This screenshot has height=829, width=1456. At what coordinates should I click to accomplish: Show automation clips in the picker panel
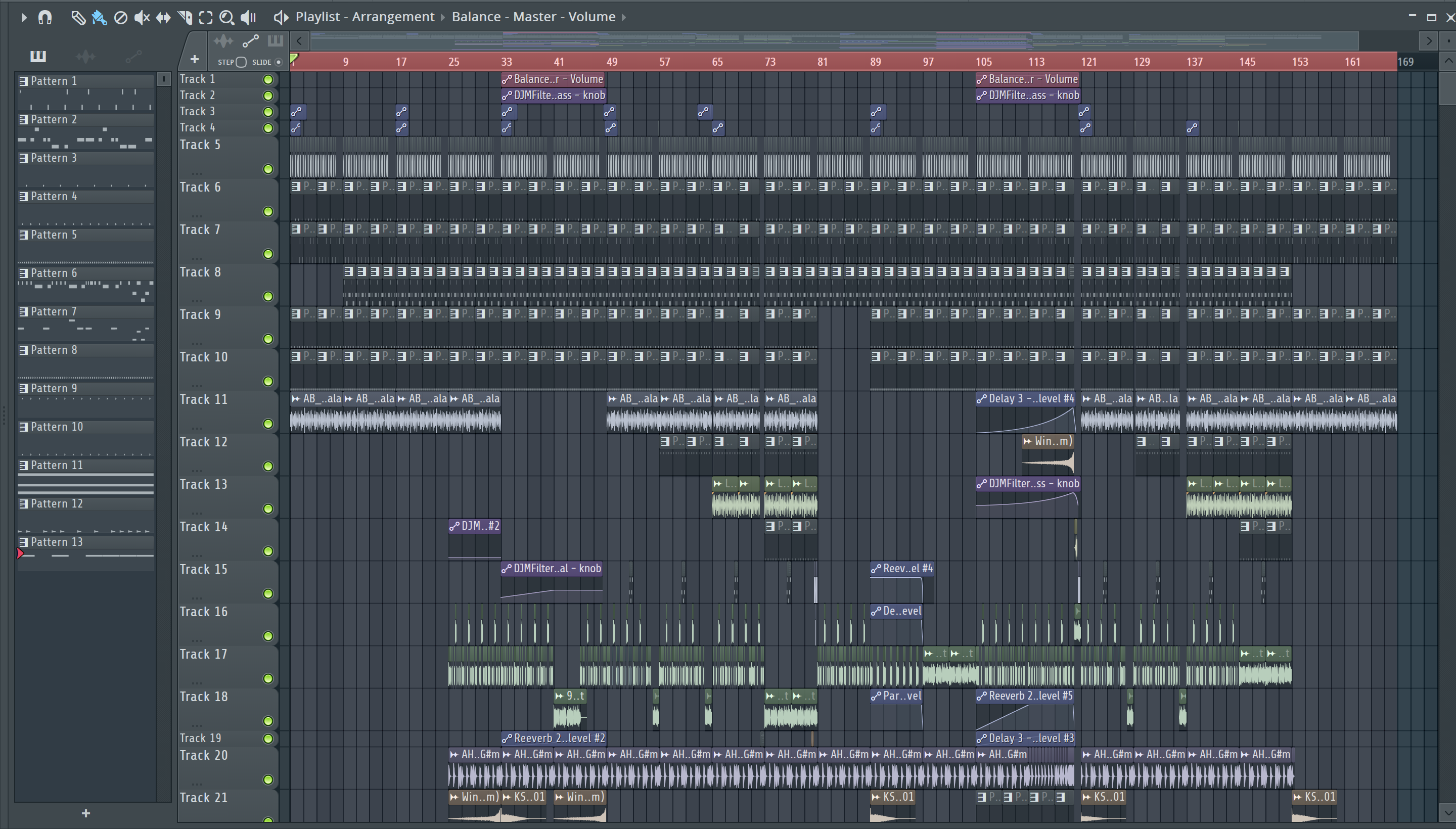pyautogui.click(x=133, y=56)
